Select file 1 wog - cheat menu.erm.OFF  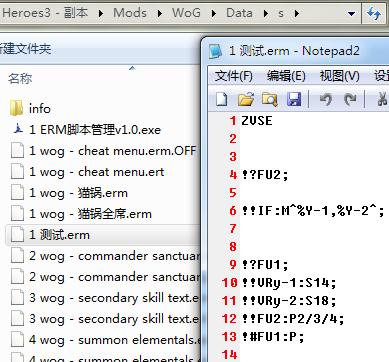(x=103, y=151)
